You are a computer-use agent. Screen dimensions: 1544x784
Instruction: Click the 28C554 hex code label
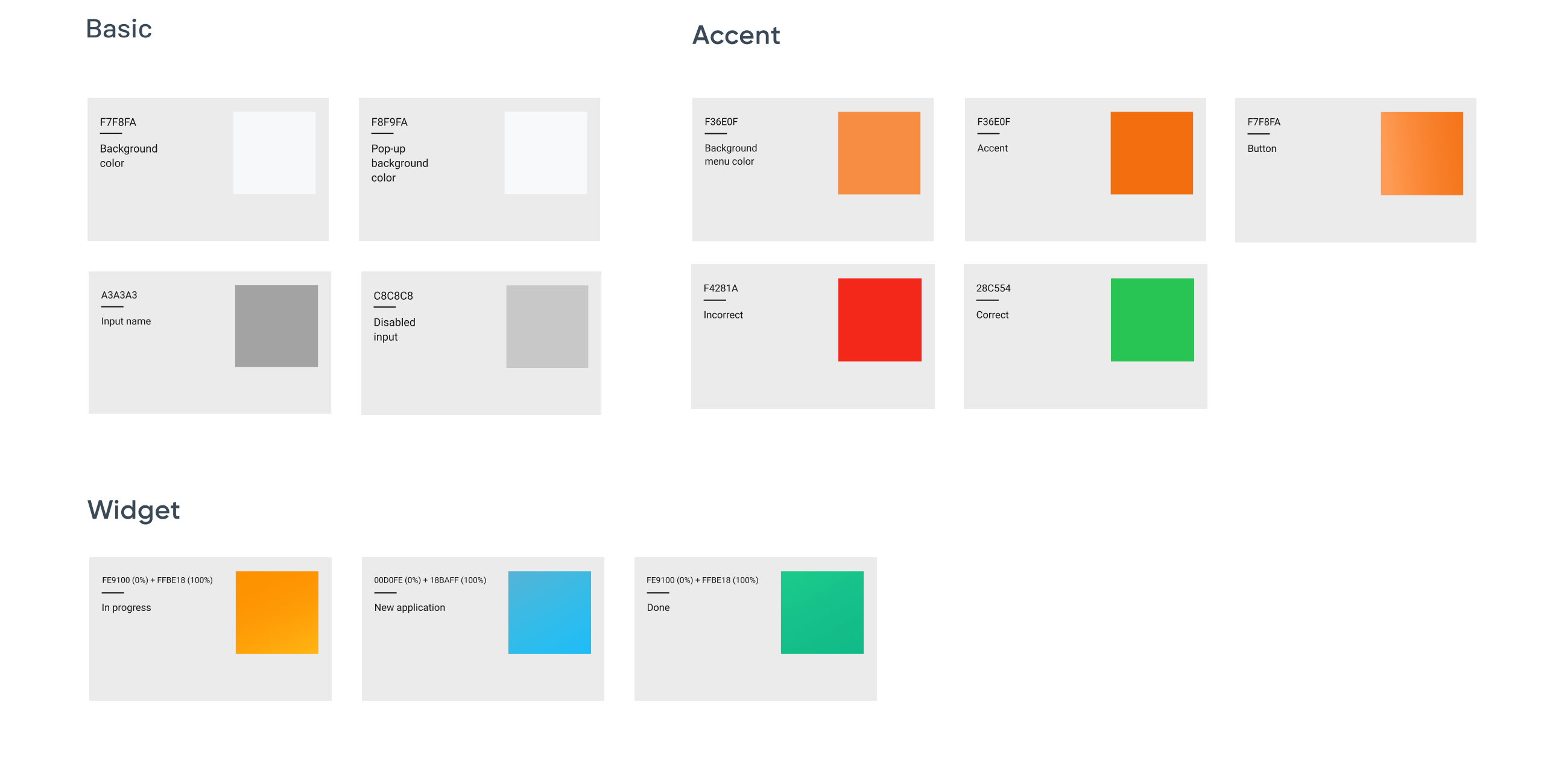tap(993, 288)
